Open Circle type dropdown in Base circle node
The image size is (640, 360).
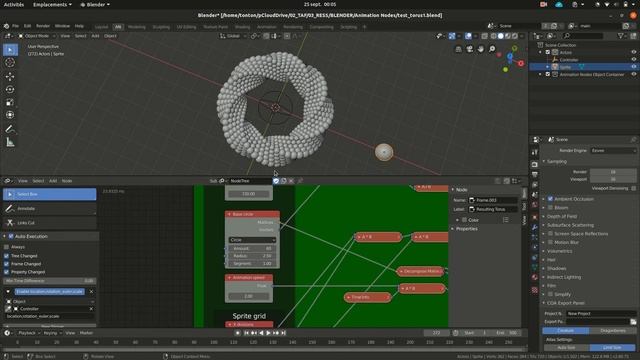tap(252, 240)
